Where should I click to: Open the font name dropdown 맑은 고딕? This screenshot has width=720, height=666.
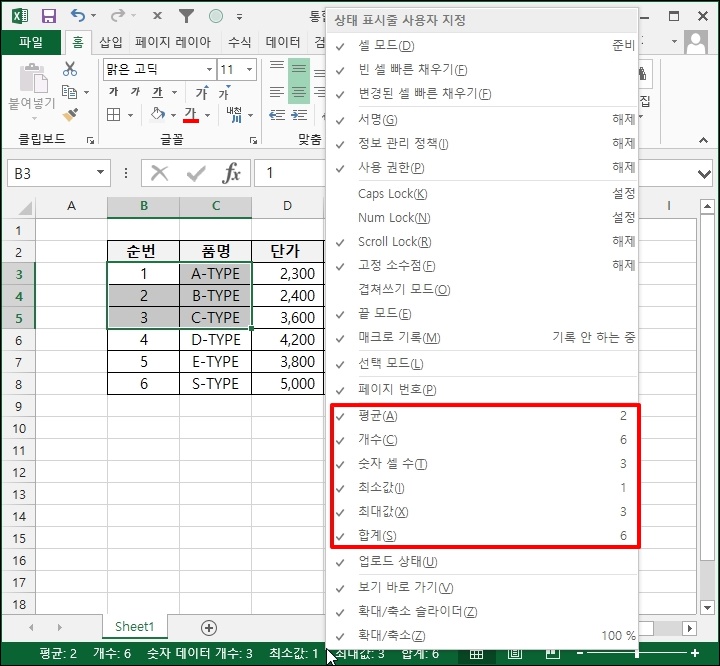tap(209, 69)
